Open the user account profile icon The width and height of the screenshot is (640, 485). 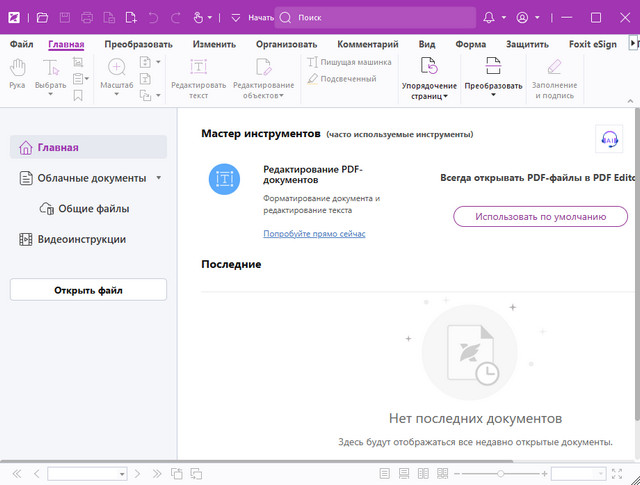coord(521,18)
